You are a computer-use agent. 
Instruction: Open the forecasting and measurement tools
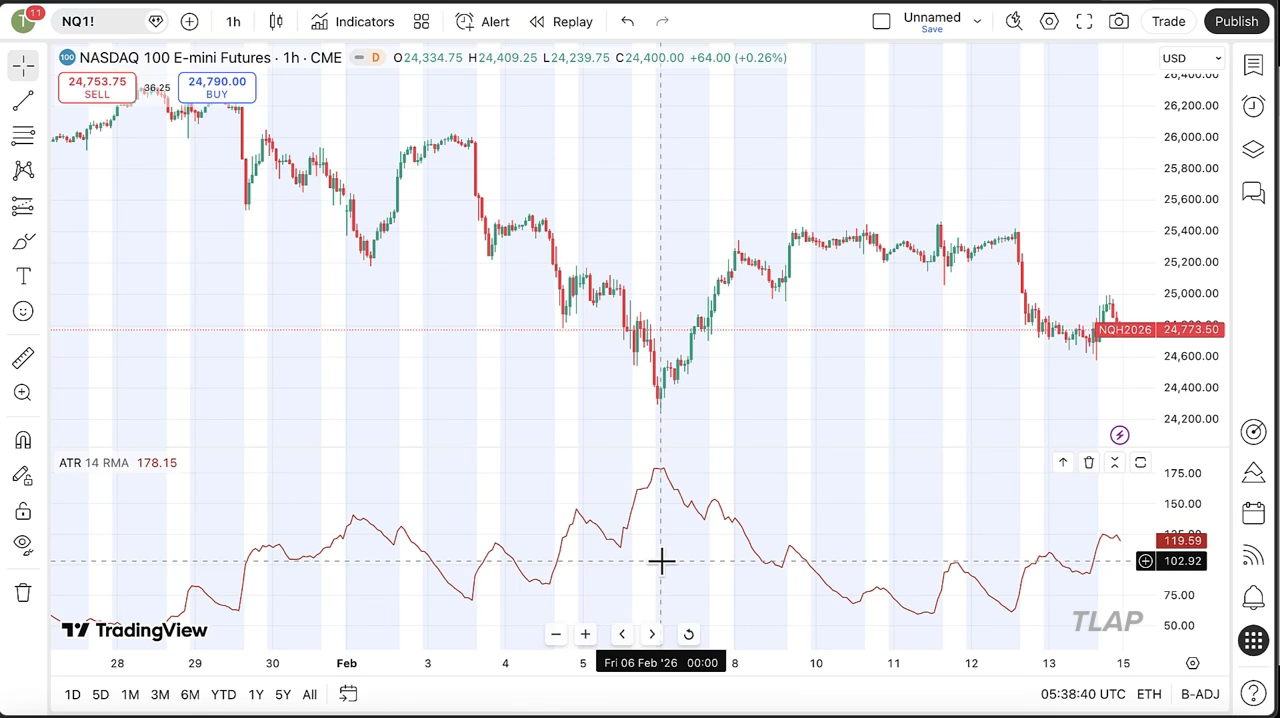(x=23, y=206)
